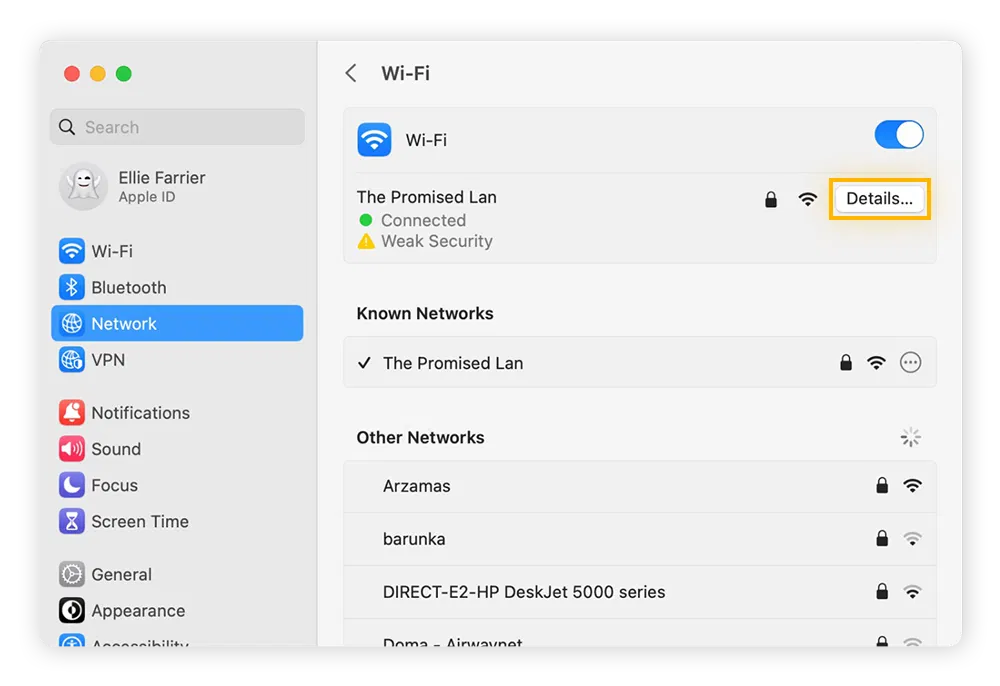Click the Sound speaker icon
1000x686 pixels.
[x=71, y=449]
